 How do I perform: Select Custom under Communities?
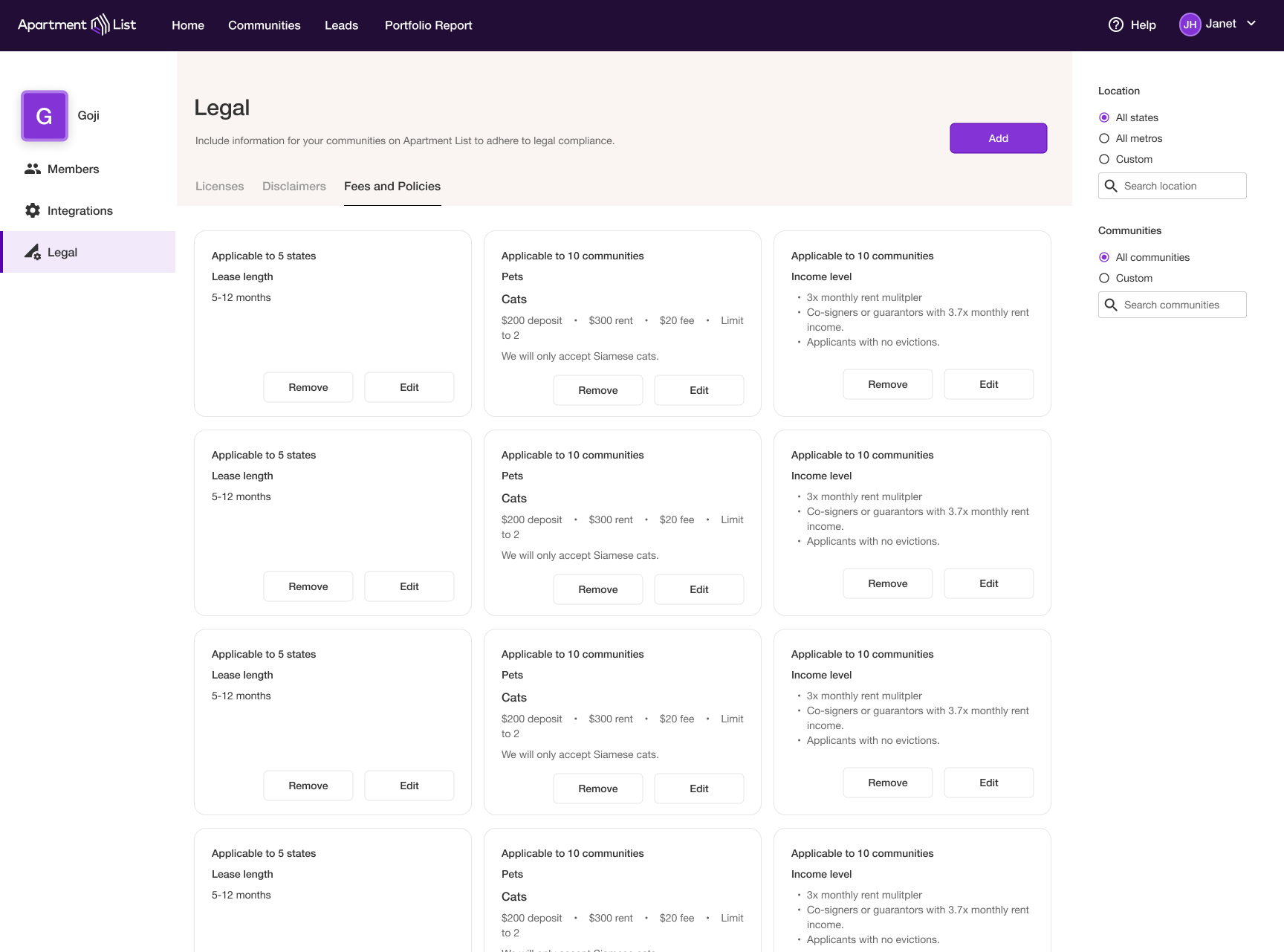click(x=1104, y=278)
